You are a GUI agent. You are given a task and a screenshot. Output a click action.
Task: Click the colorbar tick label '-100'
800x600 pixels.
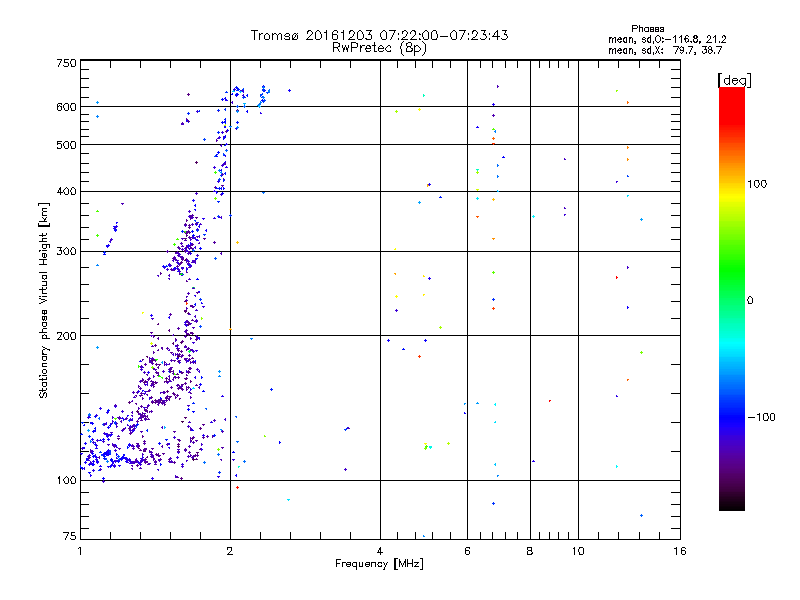coord(761,417)
